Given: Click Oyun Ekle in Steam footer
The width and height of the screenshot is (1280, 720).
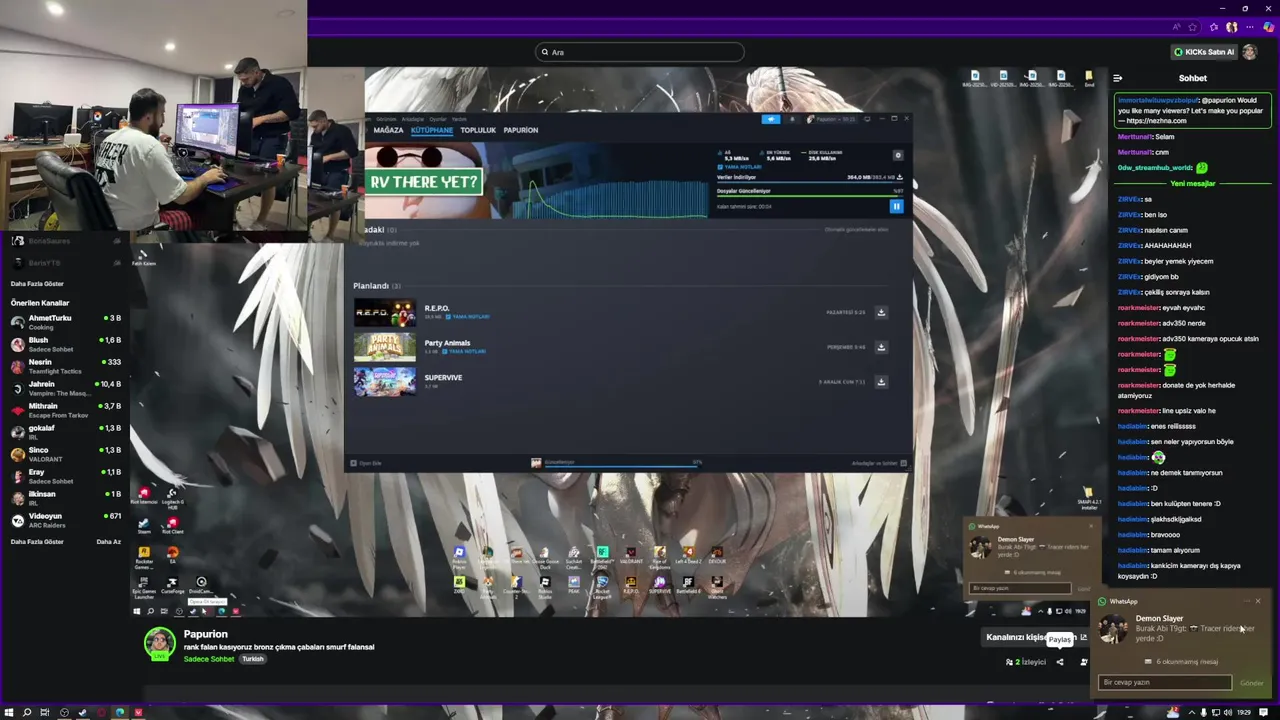Looking at the screenshot, I should pos(366,463).
